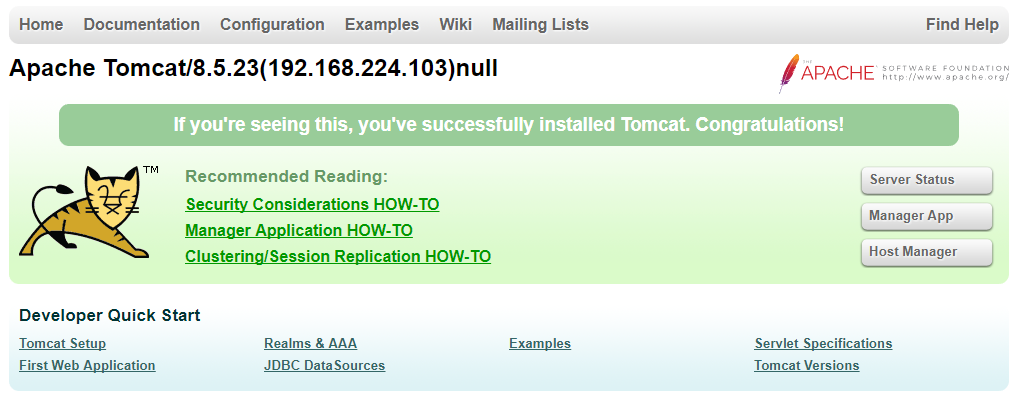Click the Apache Software Foundation logo
The width and height of the screenshot is (1020, 403).
(894, 73)
